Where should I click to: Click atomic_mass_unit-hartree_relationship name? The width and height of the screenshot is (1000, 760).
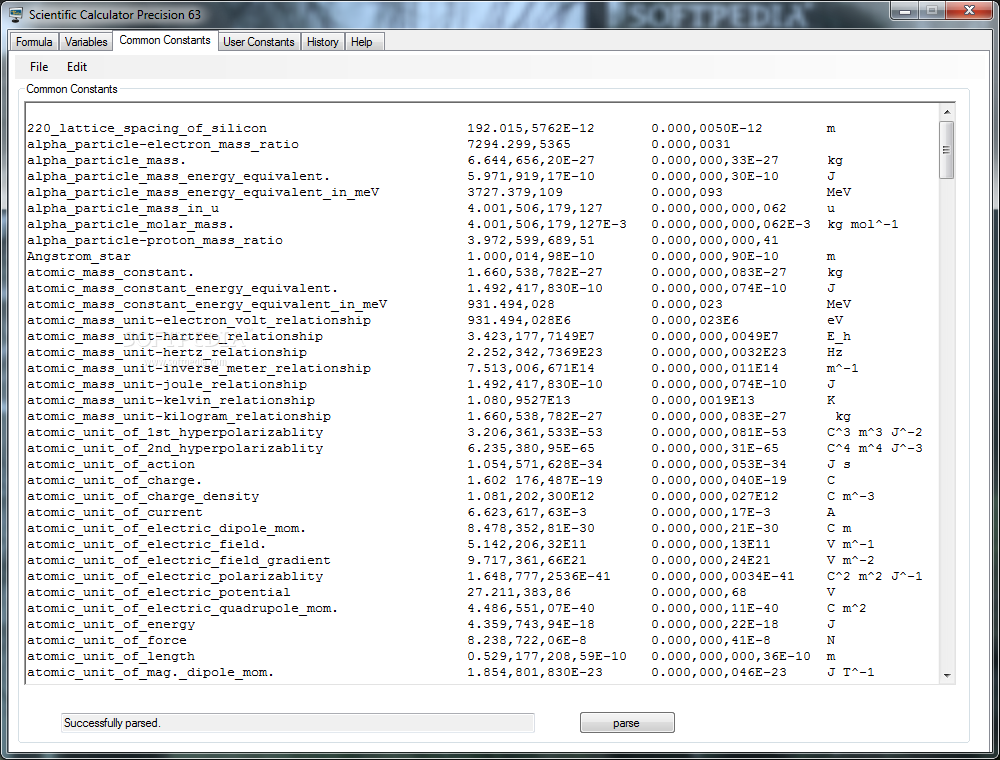(175, 336)
